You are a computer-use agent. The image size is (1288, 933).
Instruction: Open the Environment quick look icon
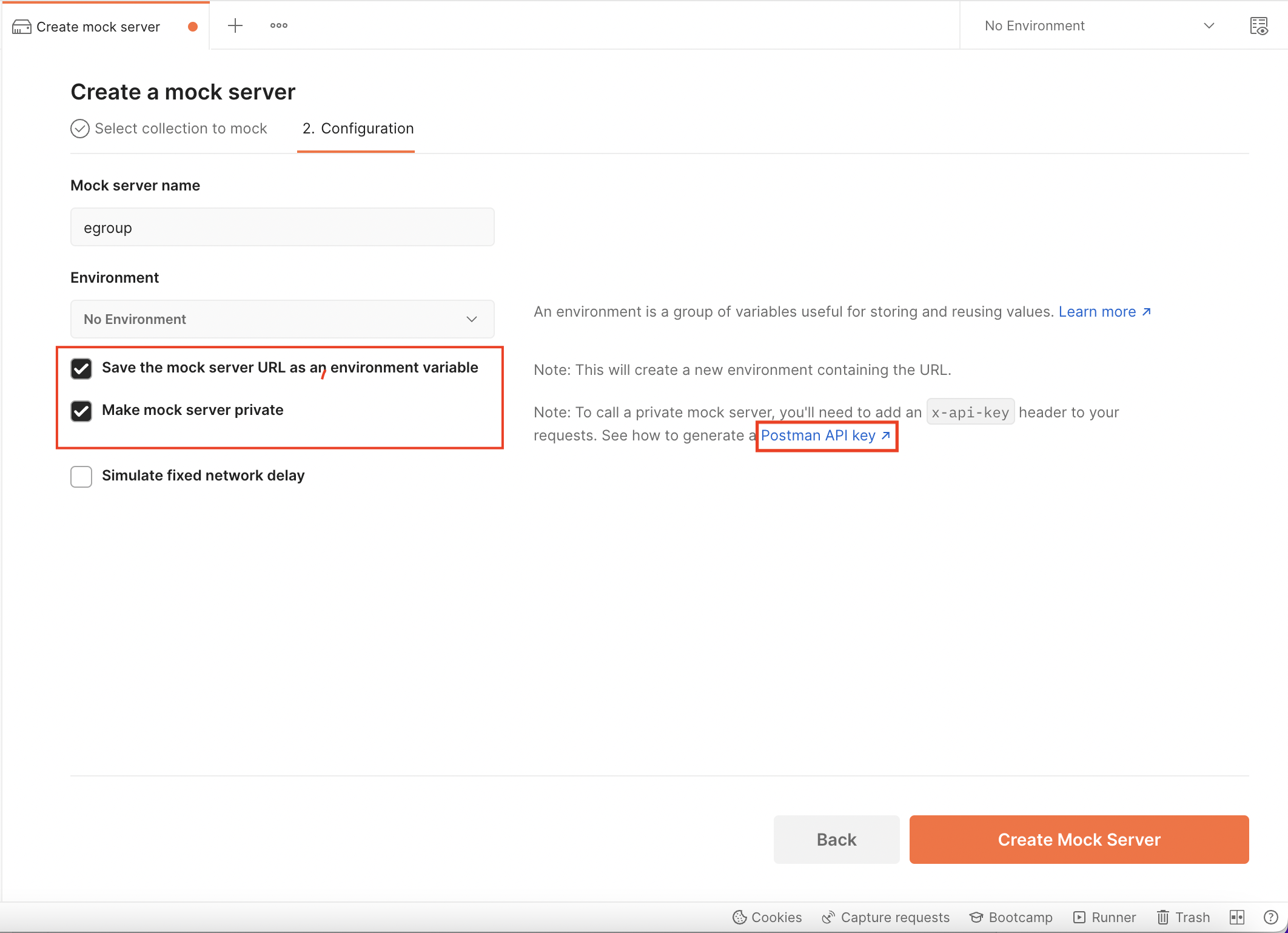[x=1259, y=26]
